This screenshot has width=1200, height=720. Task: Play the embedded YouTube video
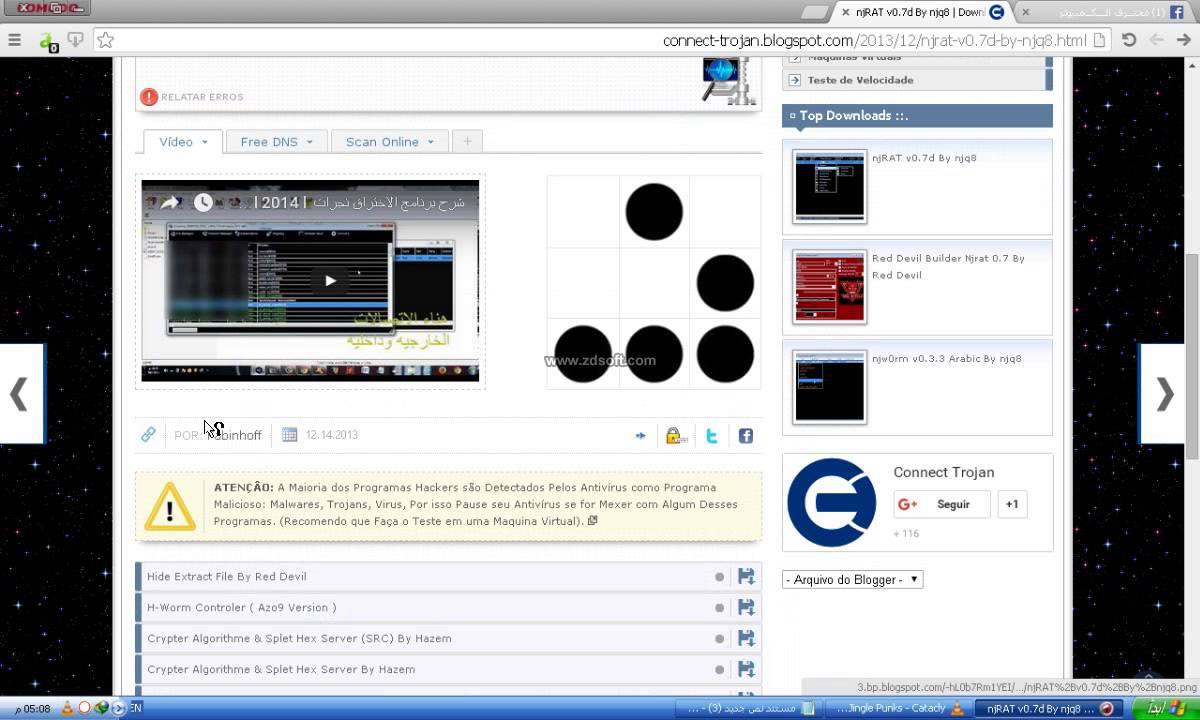[x=331, y=281]
